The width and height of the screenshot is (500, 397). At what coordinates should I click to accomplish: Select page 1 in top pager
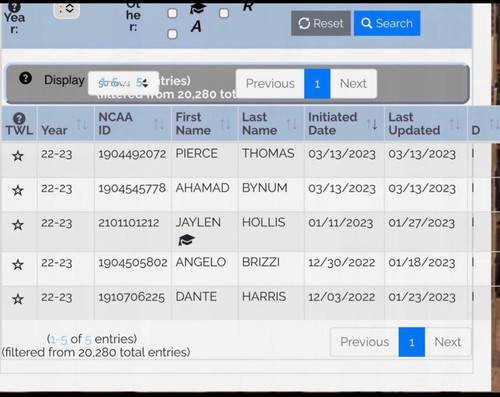pyautogui.click(x=317, y=83)
